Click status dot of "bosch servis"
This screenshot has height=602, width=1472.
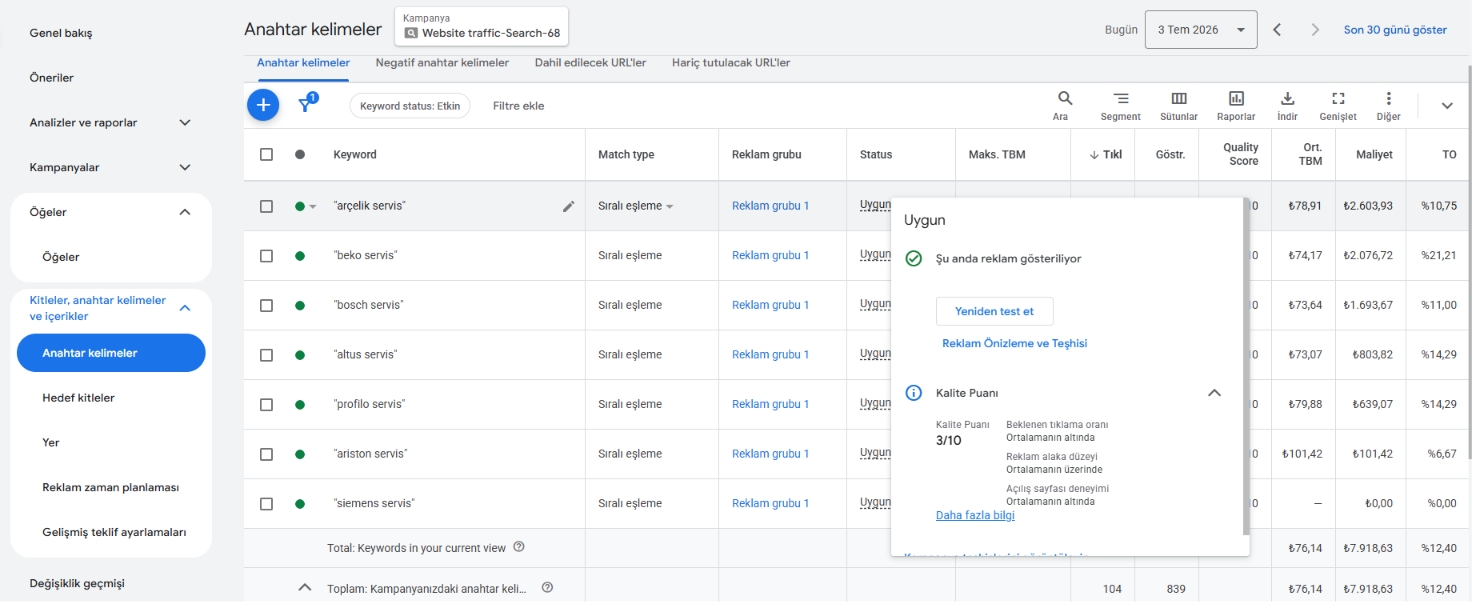coord(300,305)
